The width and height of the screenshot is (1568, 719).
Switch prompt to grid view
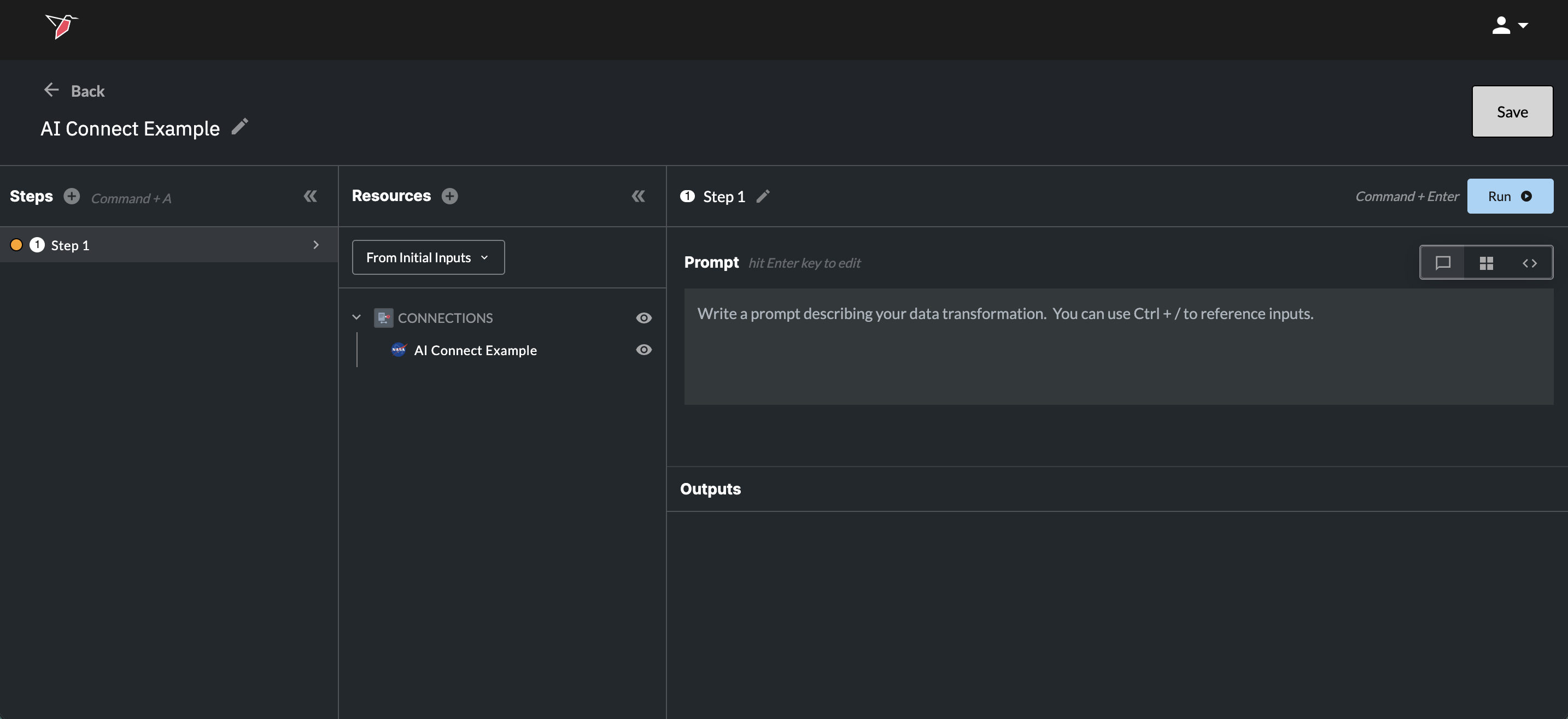(x=1486, y=263)
